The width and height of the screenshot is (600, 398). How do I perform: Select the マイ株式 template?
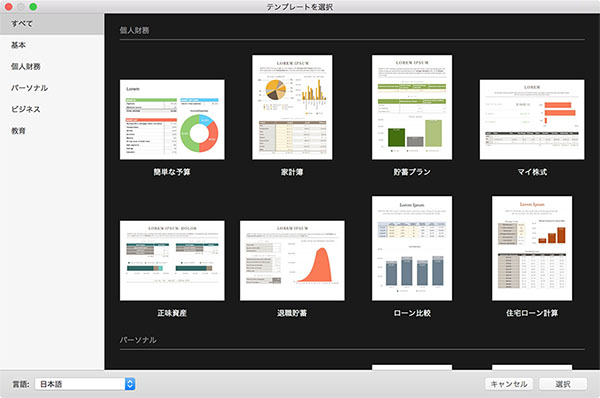532,120
